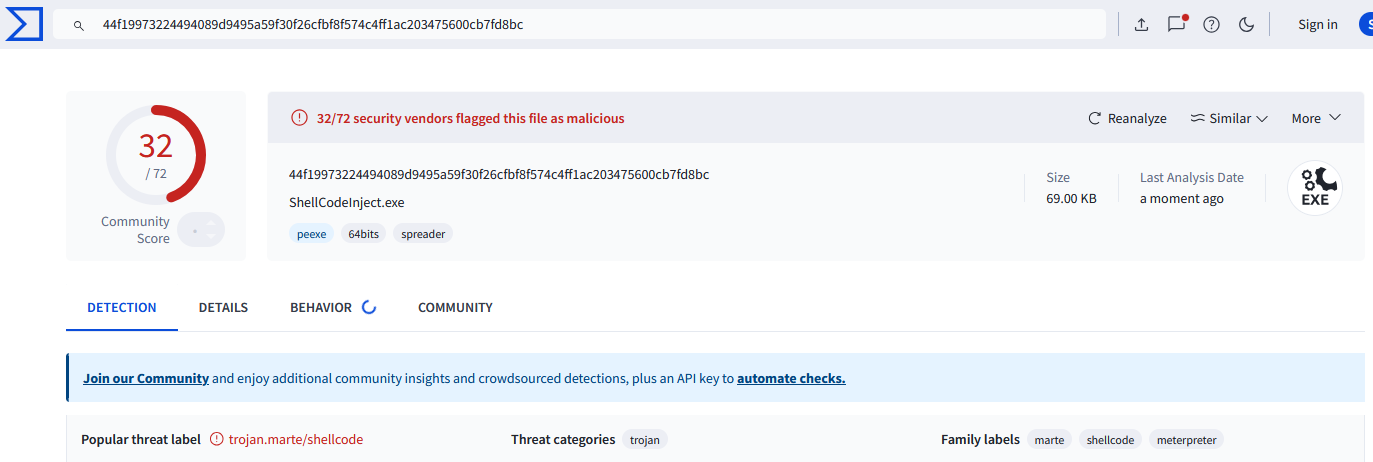Click the Reanalyze refresh icon

tap(1095, 118)
